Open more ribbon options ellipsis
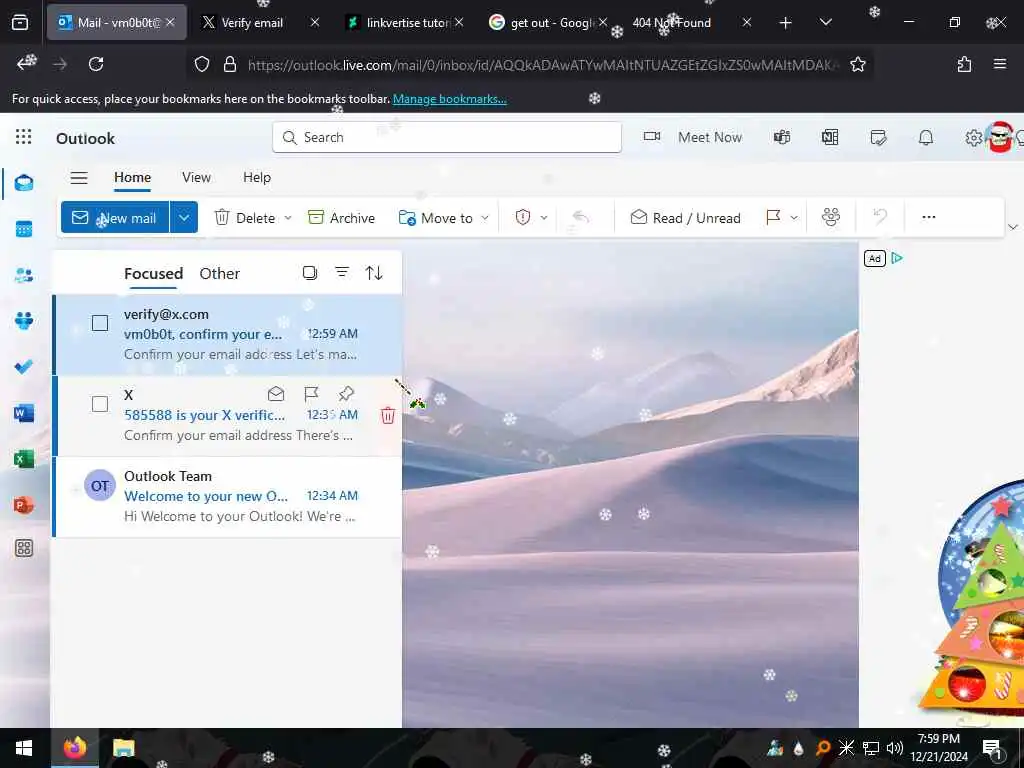1024x768 pixels. [x=929, y=217]
